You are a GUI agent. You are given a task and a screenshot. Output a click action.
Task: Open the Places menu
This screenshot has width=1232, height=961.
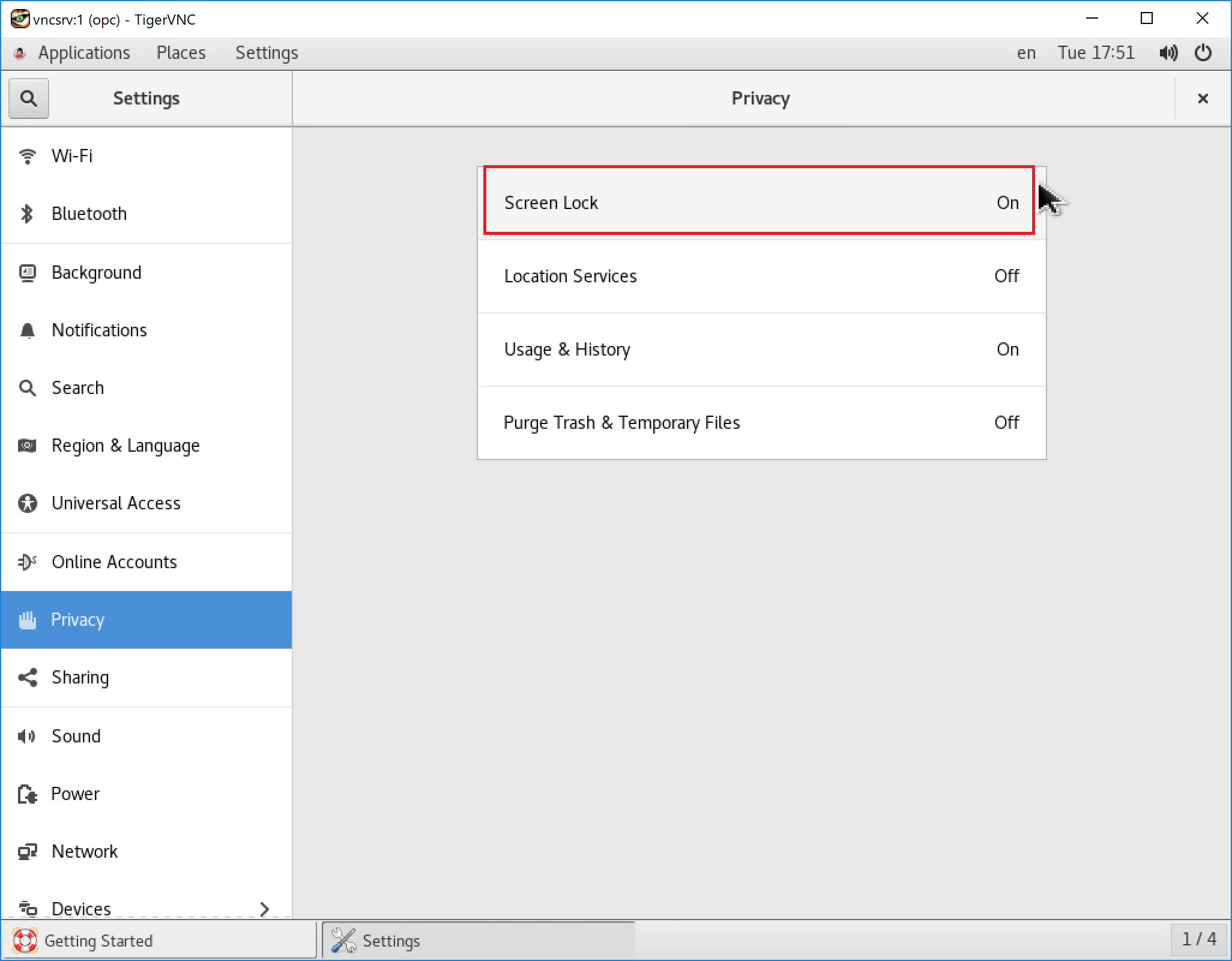(x=181, y=53)
